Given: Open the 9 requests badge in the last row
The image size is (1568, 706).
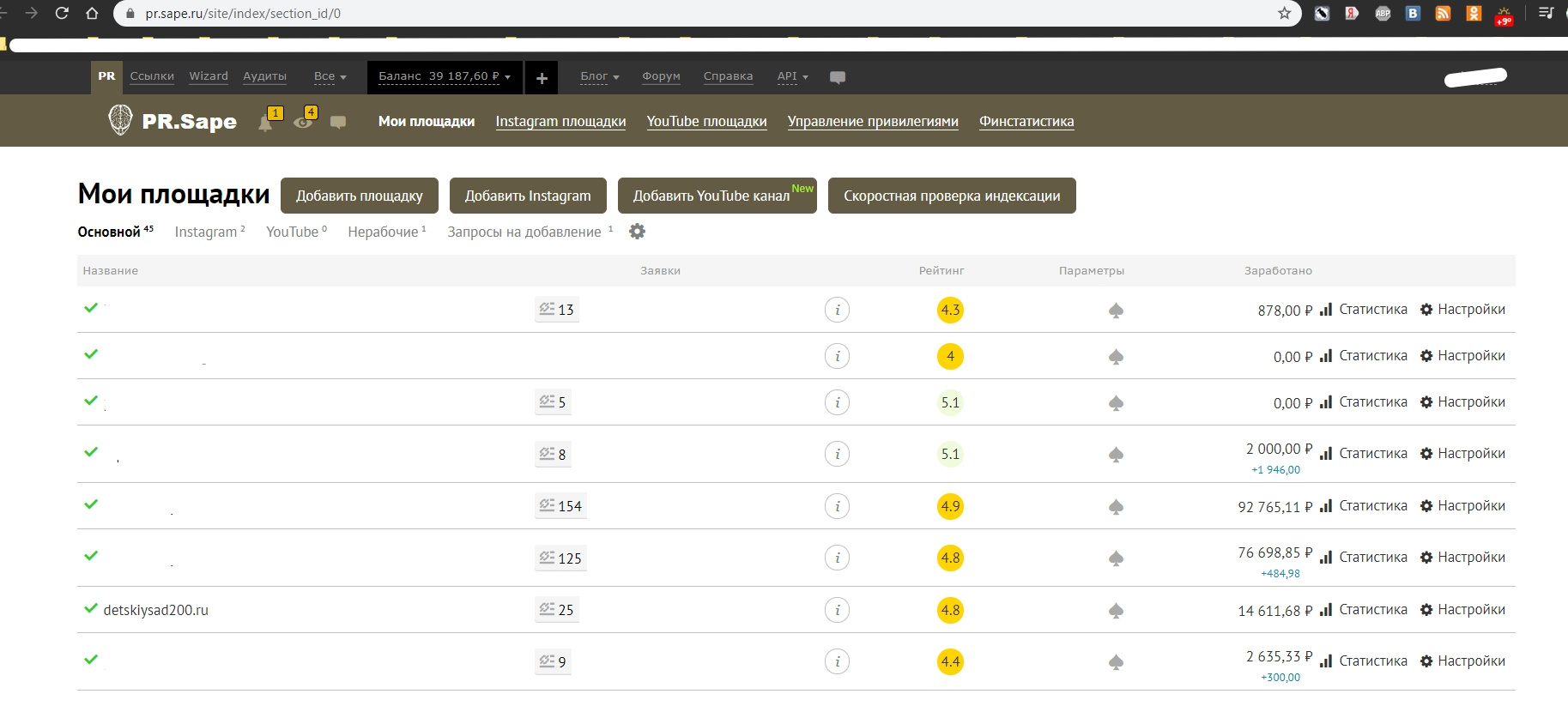Looking at the screenshot, I should pyautogui.click(x=553, y=661).
